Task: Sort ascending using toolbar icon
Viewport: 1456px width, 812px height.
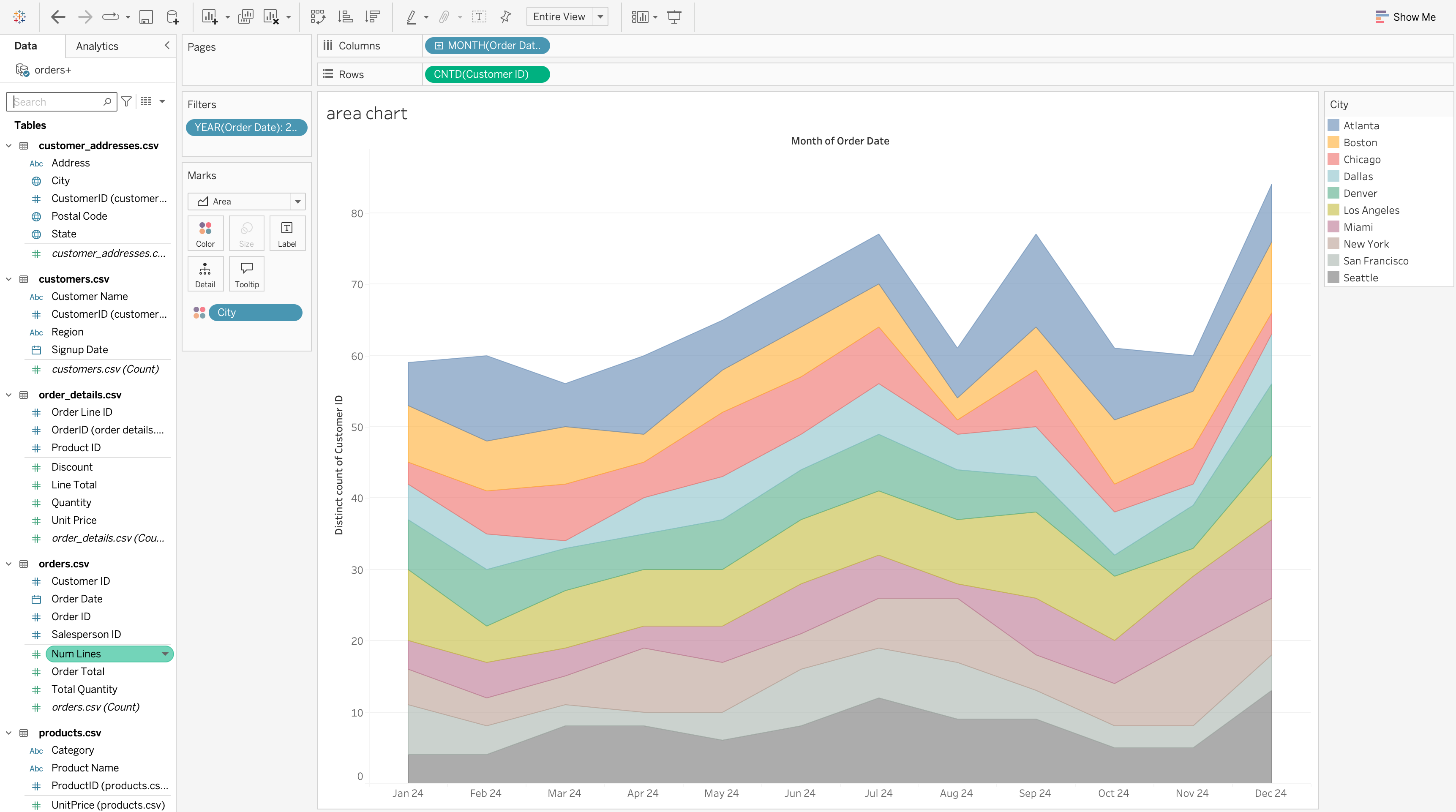Action: (345, 17)
